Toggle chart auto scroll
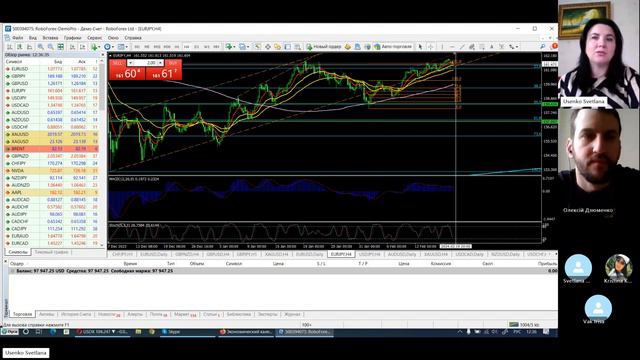The width and height of the screenshot is (640, 360). [x=72, y=47]
